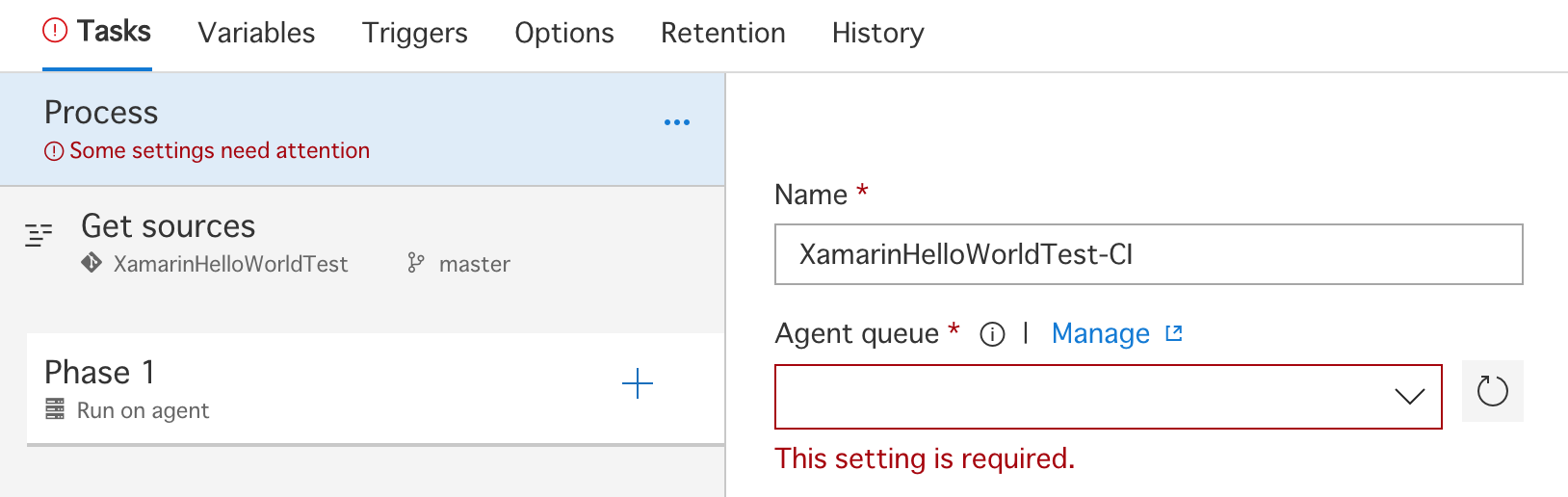Click the external link icon beside Manage
The image size is (1568, 497).
click(1174, 333)
